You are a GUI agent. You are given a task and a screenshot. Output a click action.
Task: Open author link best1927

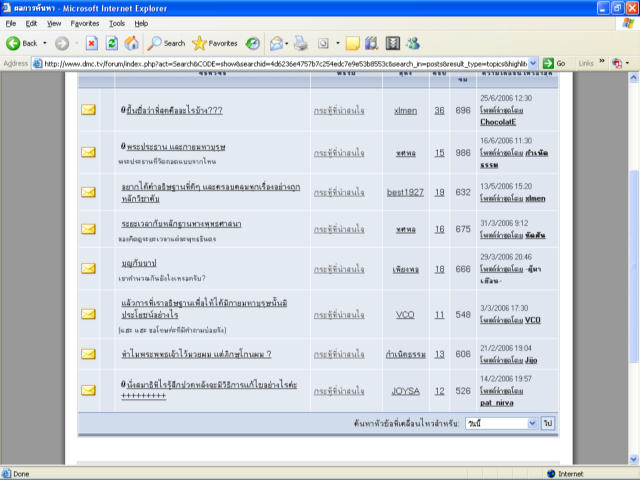(x=405, y=192)
